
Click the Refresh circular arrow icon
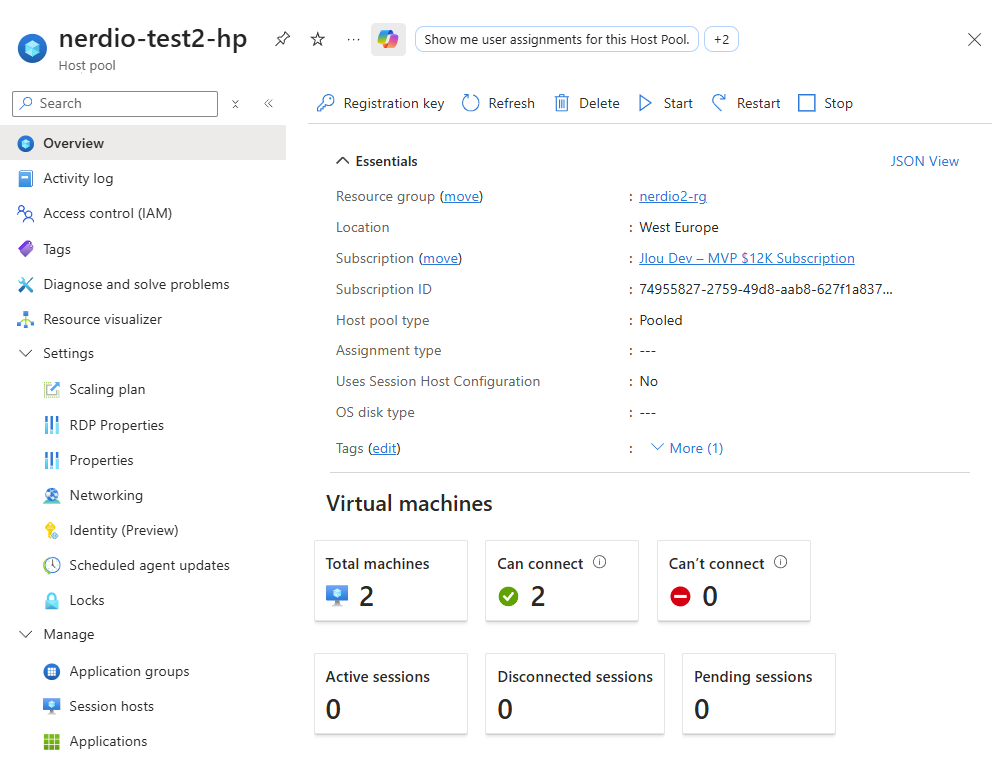(471, 103)
